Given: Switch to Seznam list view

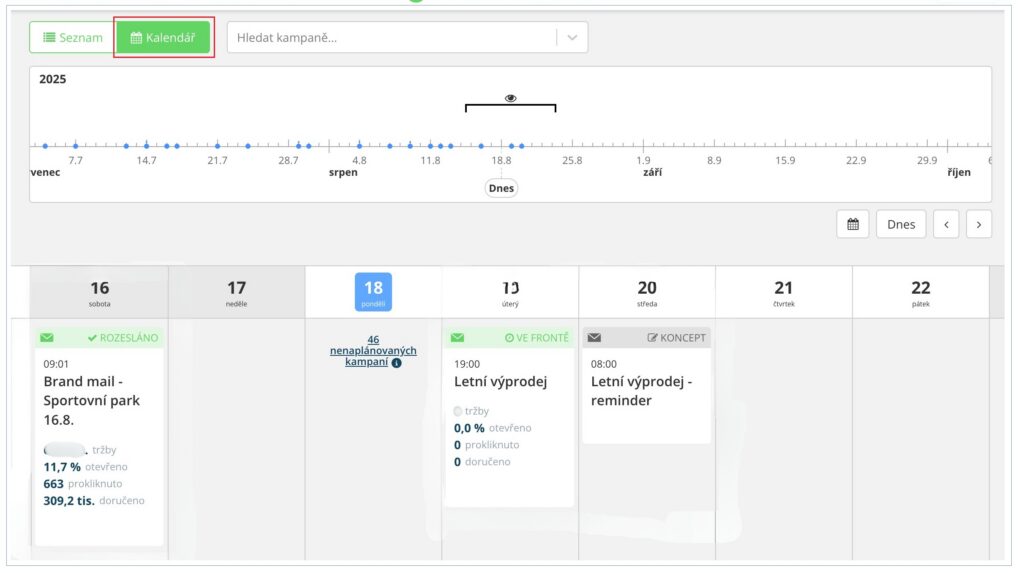Looking at the screenshot, I should (x=72, y=38).
